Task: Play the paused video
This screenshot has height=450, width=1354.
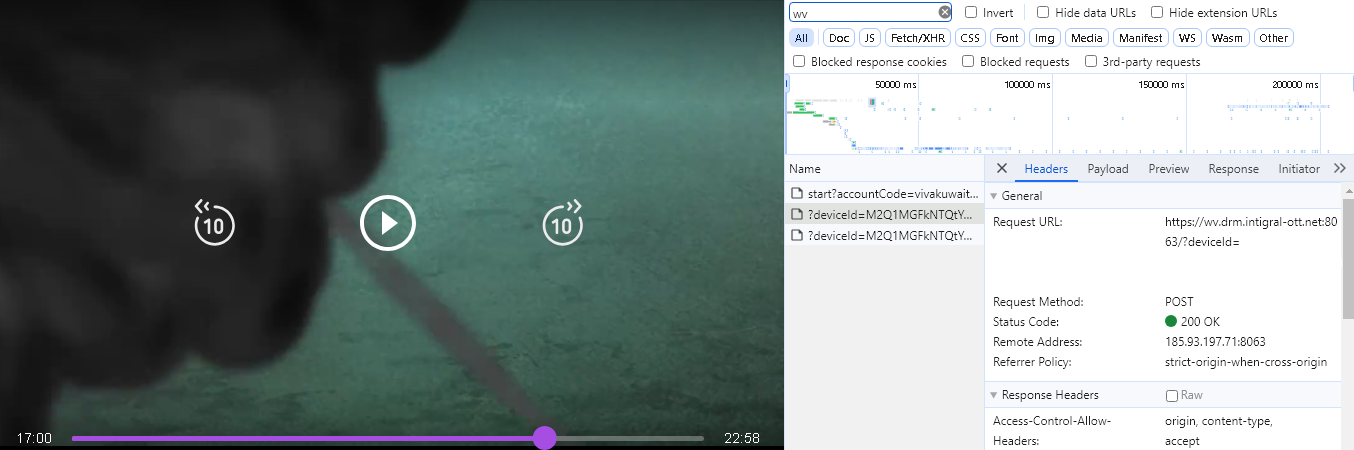Action: pyautogui.click(x=388, y=222)
